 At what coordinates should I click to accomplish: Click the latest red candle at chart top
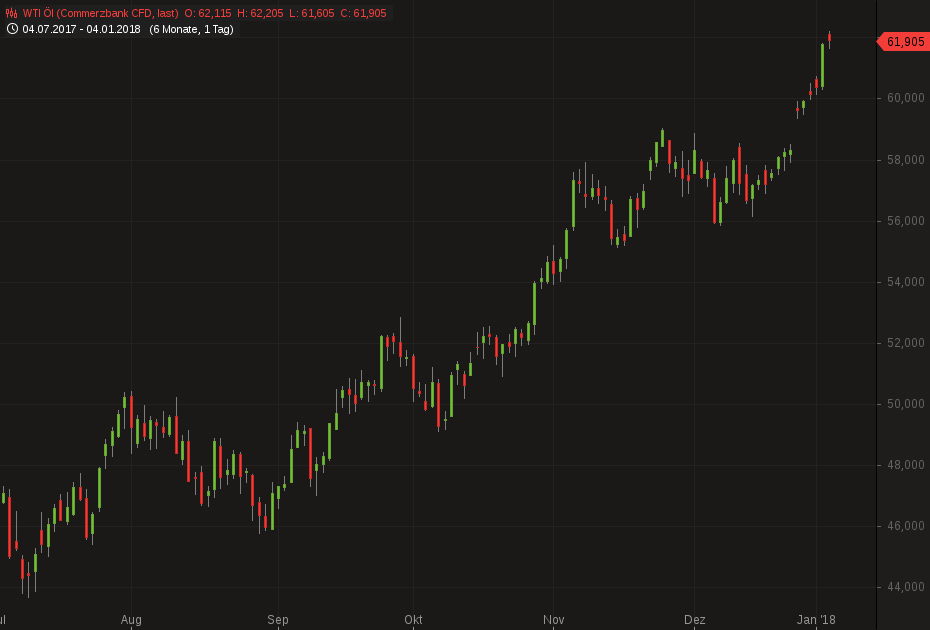point(829,38)
